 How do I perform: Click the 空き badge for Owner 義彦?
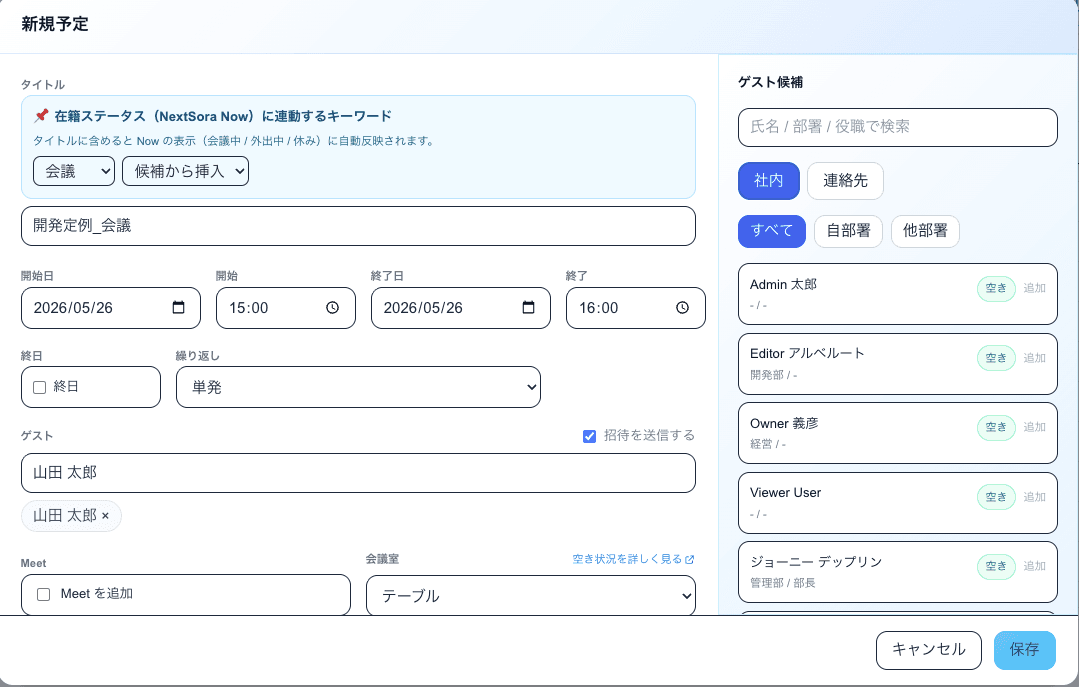[x=996, y=427]
